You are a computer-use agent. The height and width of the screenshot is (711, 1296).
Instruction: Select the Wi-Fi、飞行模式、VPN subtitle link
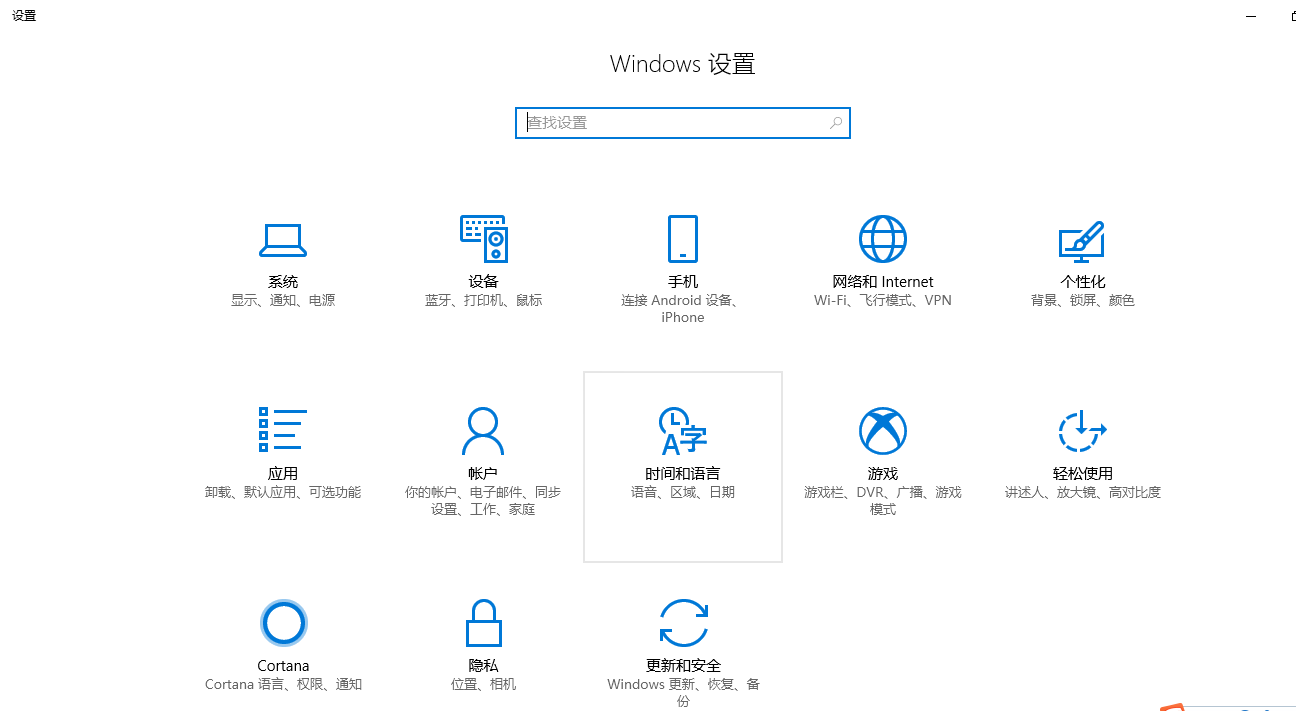pos(882,299)
